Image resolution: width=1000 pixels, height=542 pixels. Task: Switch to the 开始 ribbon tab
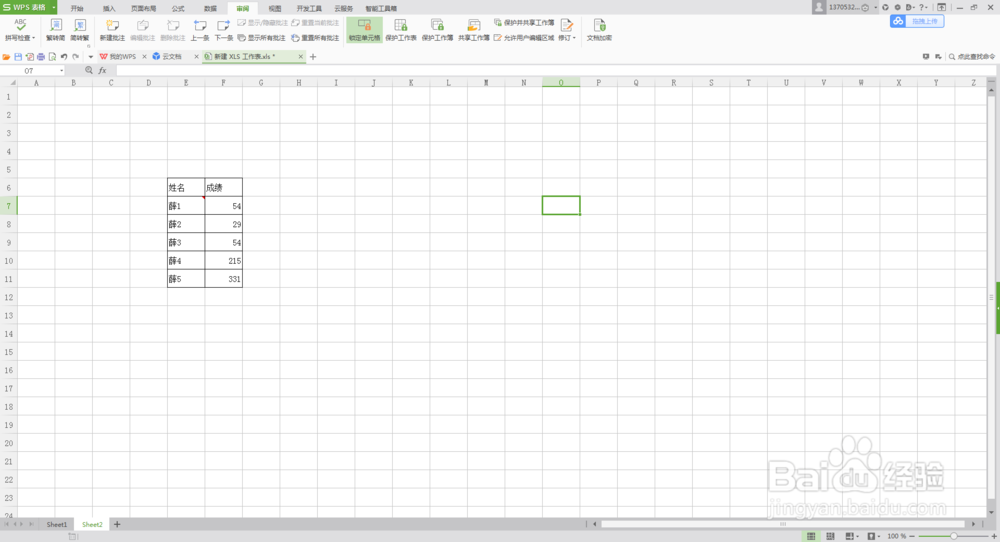(x=77, y=8)
